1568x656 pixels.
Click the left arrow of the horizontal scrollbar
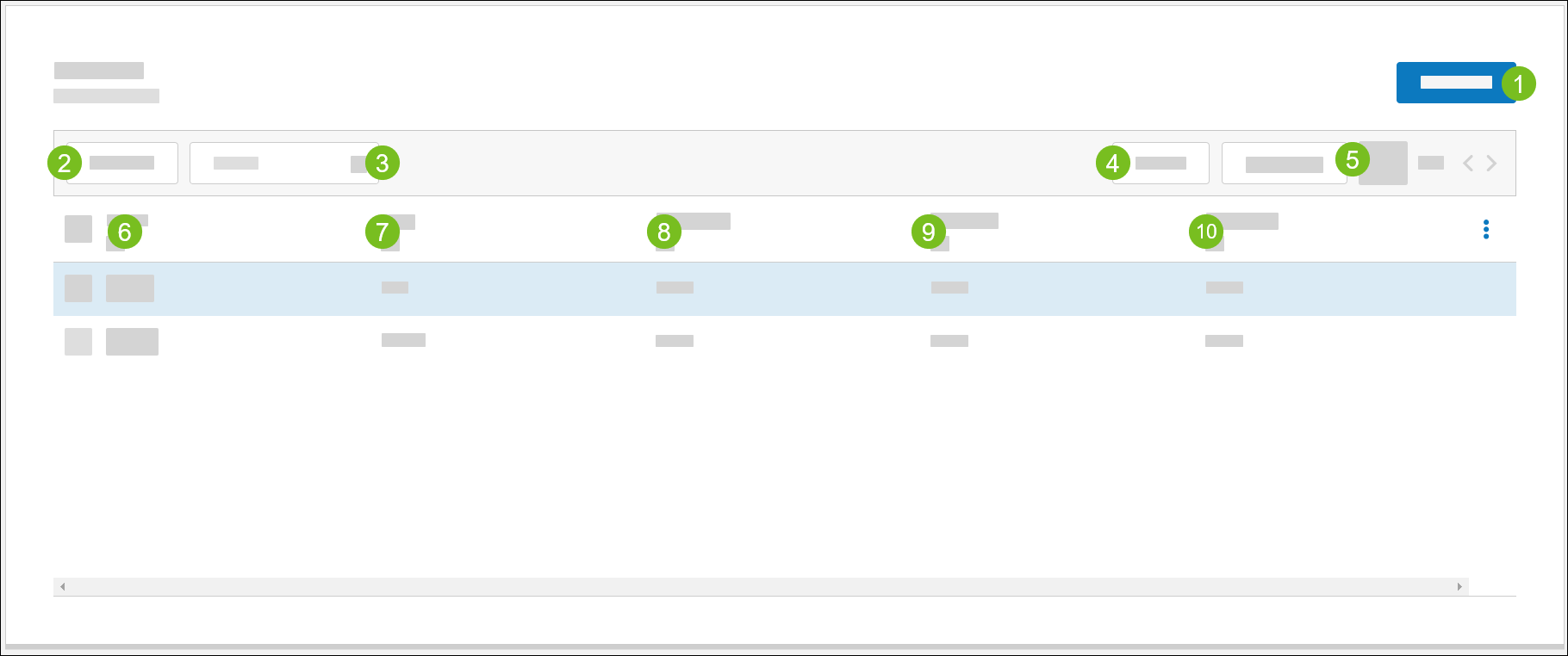[62, 586]
